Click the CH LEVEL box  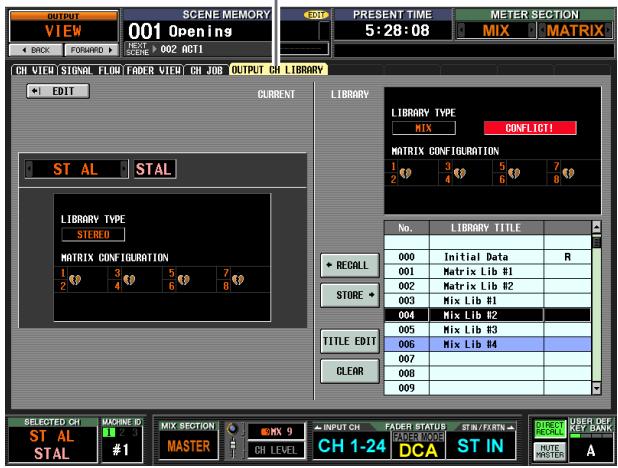(x=276, y=450)
